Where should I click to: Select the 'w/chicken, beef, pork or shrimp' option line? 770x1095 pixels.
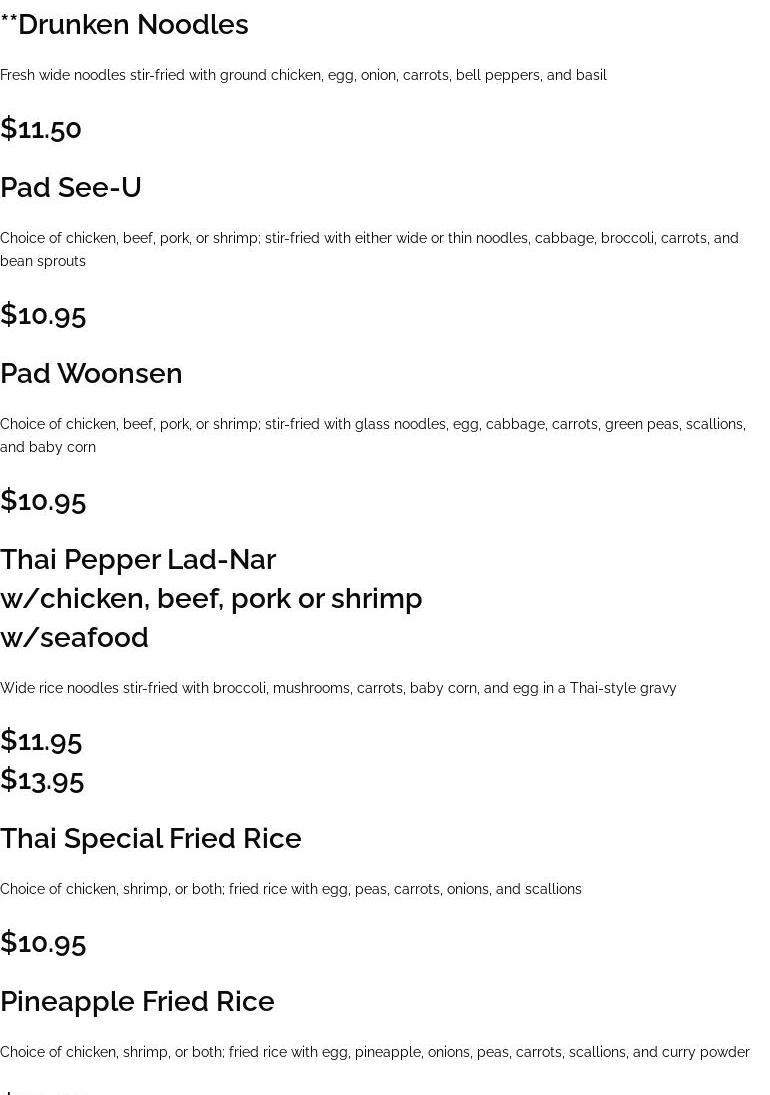point(211,599)
